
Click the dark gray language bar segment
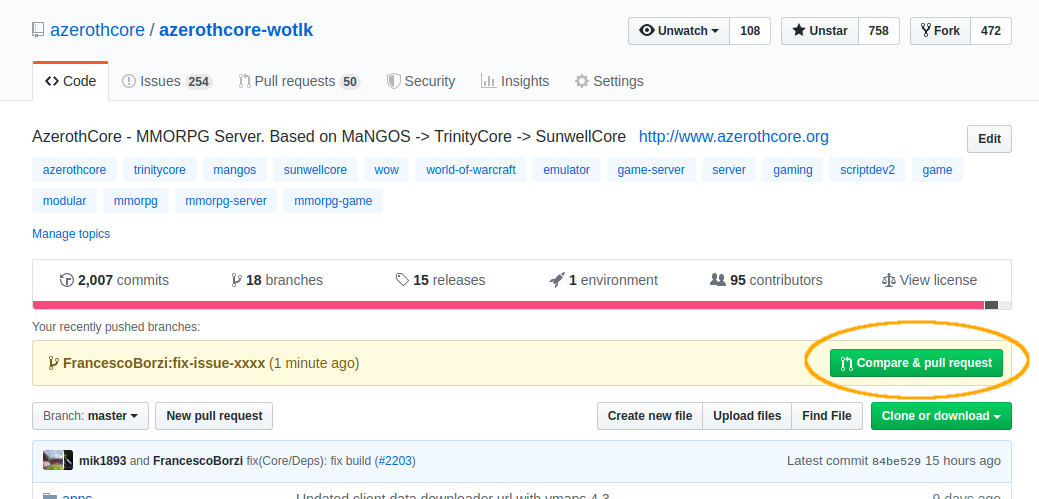991,305
